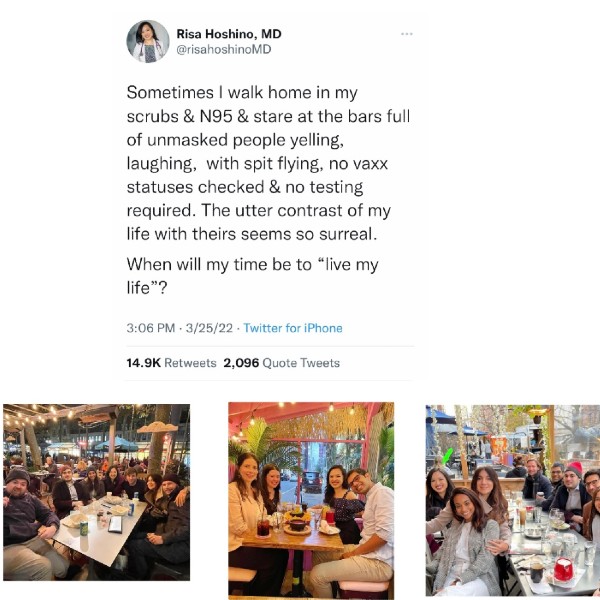The height and width of the screenshot is (600, 600).
Task: Open the three-dot more options menu
Action: pyautogui.click(x=407, y=34)
